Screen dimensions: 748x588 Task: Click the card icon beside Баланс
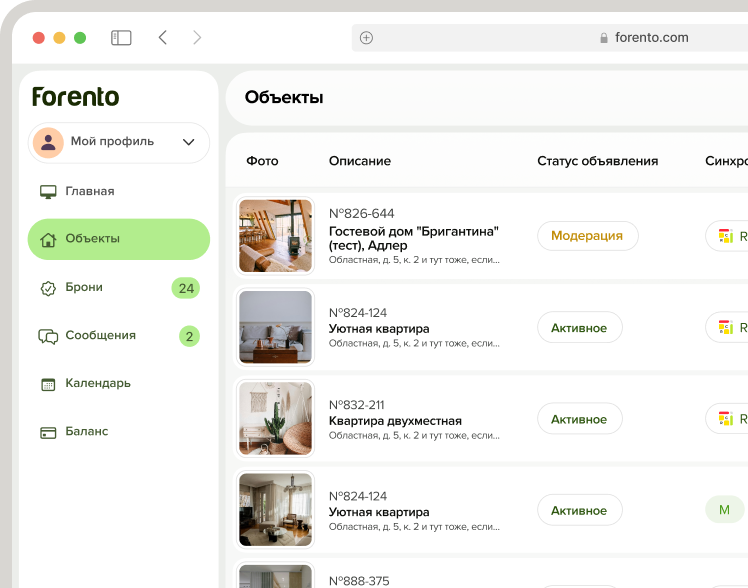pyautogui.click(x=48, y=433)
